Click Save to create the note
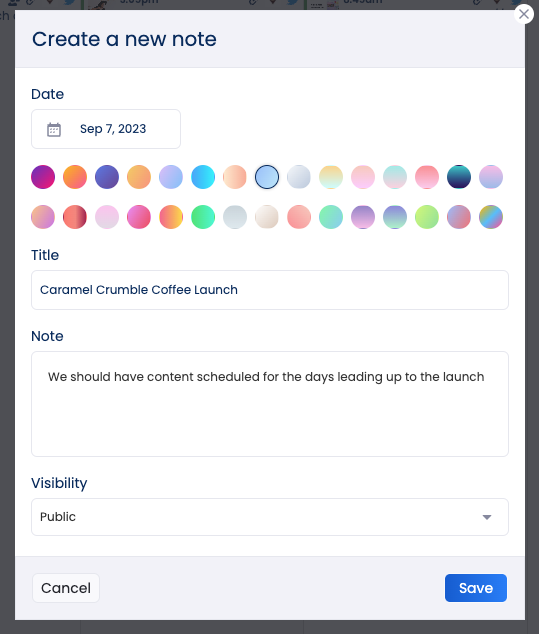This screenshot has height=634, width=539. pyautogui.click(x=476, y=588)
